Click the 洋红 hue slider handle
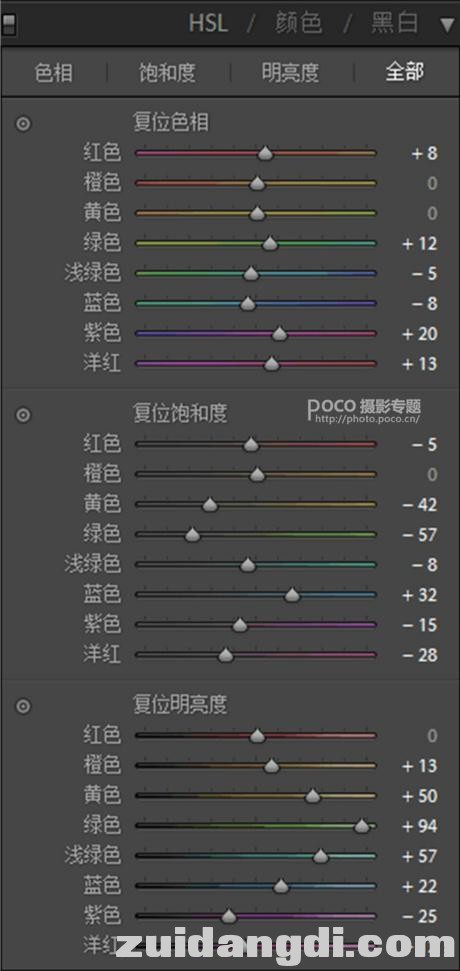 (x=272, y=364)
